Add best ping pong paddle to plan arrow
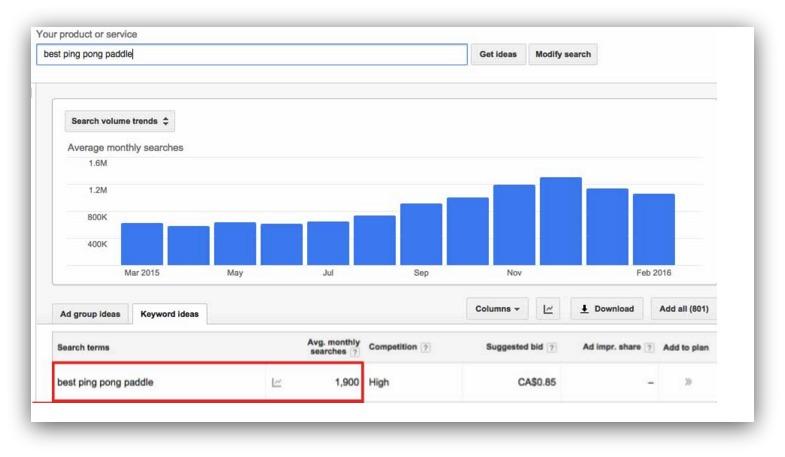This screenshot has height=457, width=785. (688, 382)
